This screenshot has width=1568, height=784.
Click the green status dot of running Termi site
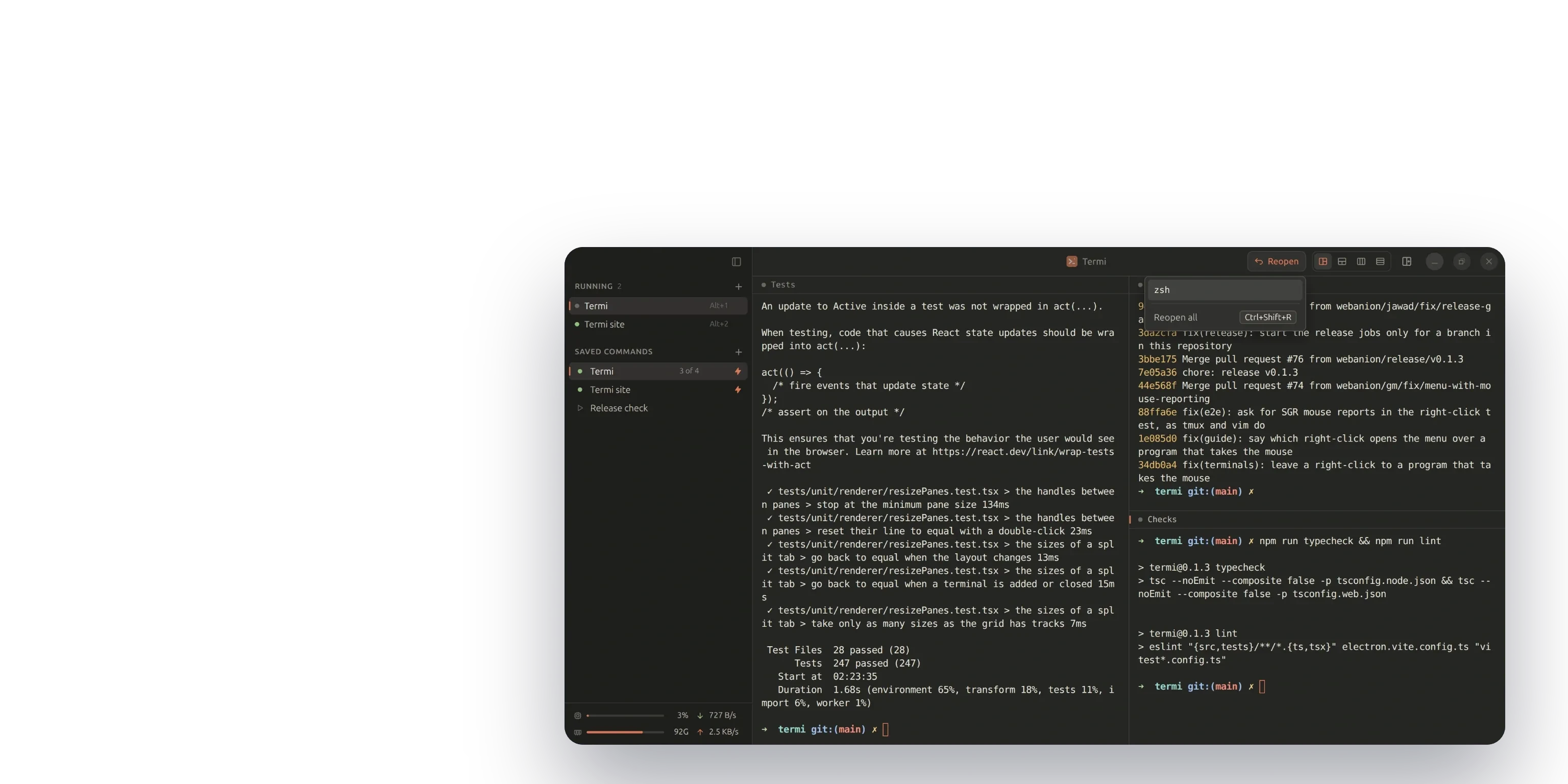577,325
